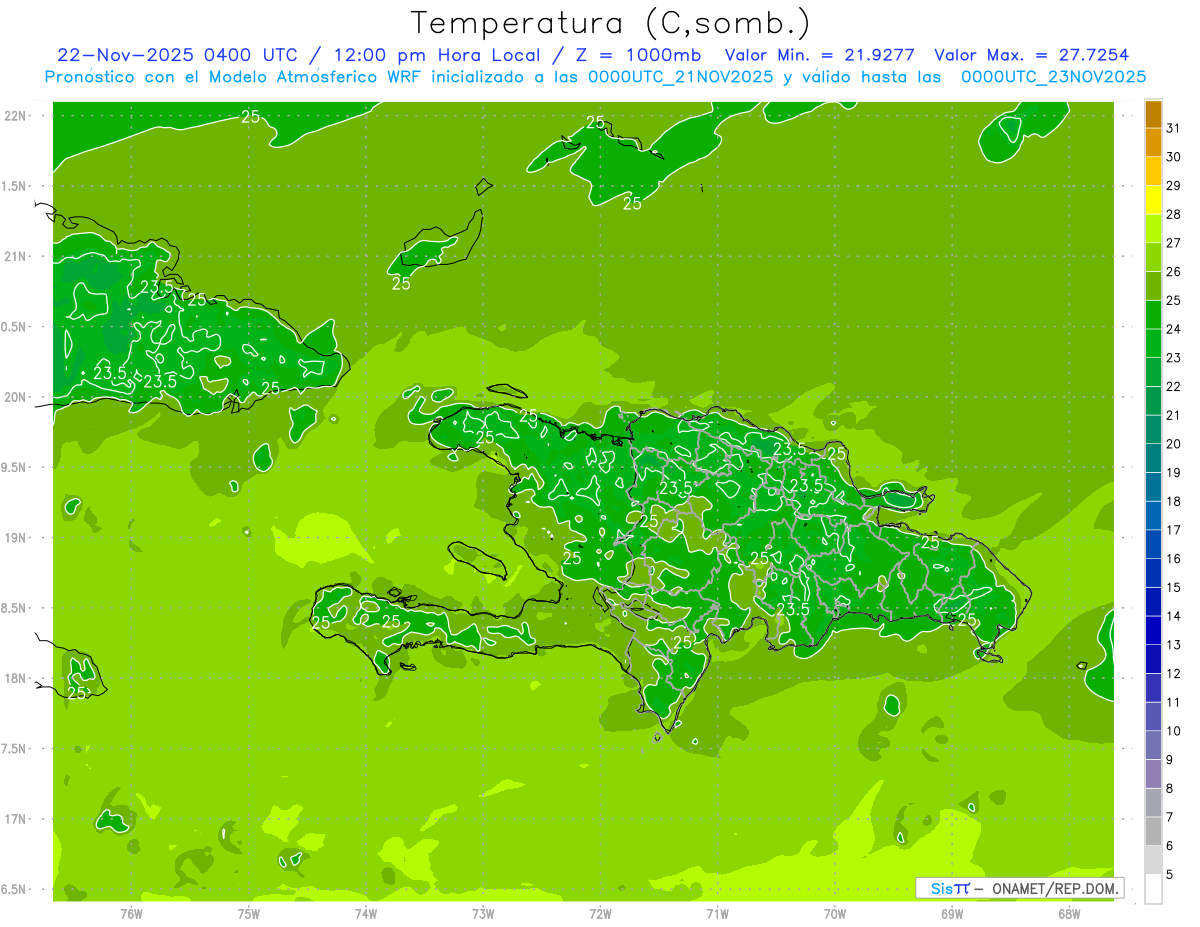Click the '0000UTC_21NOV2025' initialization time text
This screenshot has height=927, width=1200.
click(681, 76)
